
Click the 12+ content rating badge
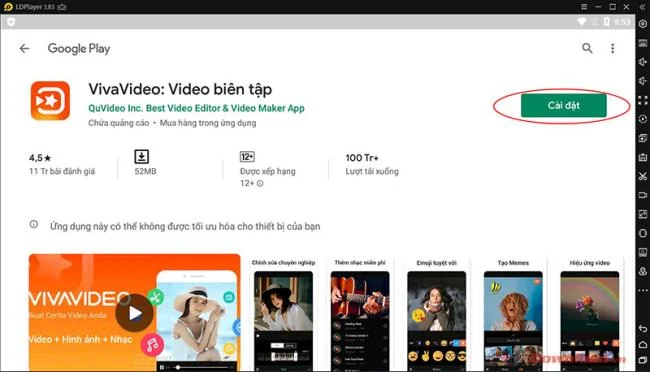247,157
